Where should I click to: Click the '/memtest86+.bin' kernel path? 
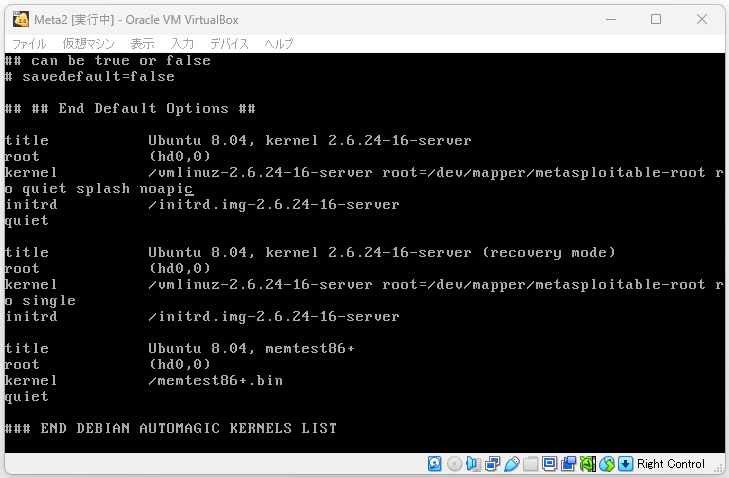pyautogui.click(x=216, y=380)
